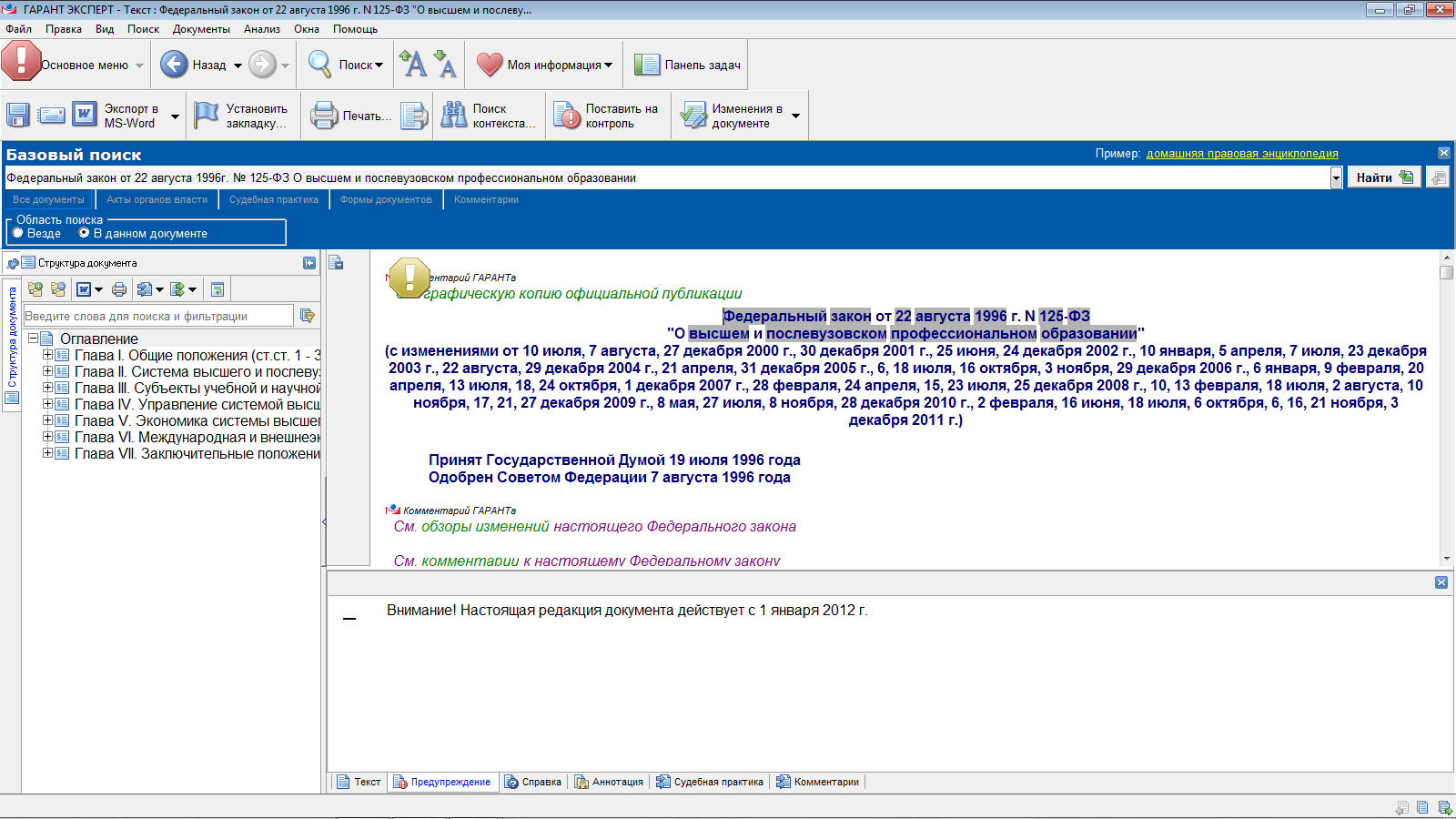This screenshot has width=1456, height=819.
Task: Open the Экспорт в MS-Word dropdown arrow
Action: [175, 116]
